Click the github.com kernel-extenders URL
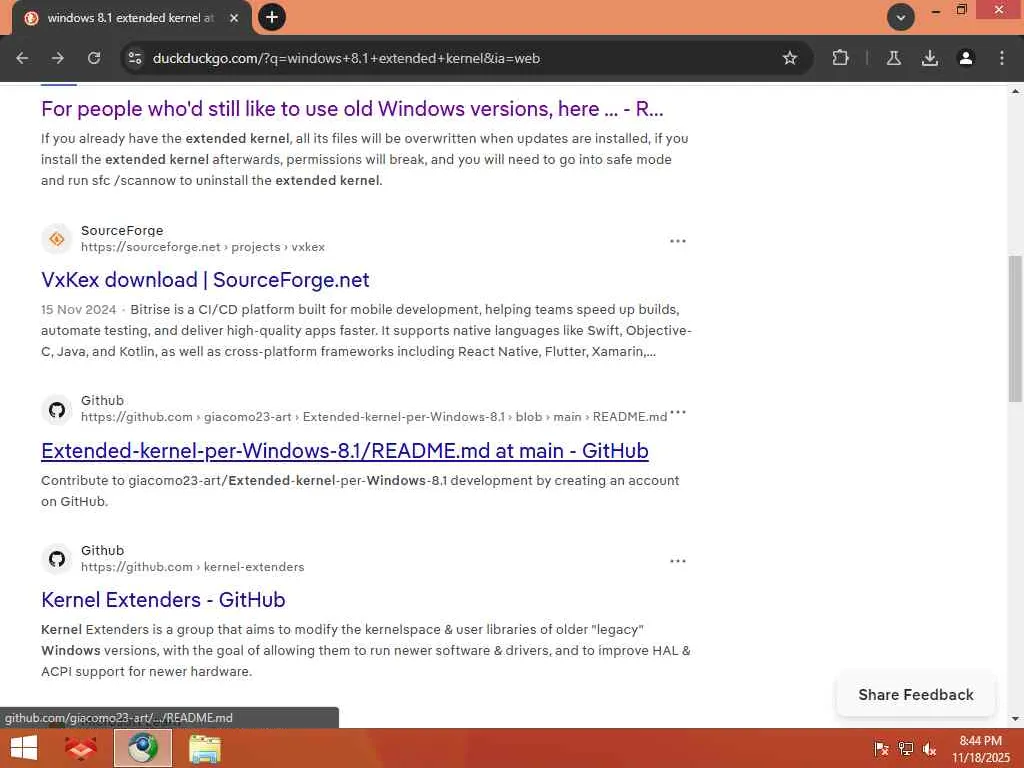The height and width of the screenshot is (768, 1024). coord(193,567)
